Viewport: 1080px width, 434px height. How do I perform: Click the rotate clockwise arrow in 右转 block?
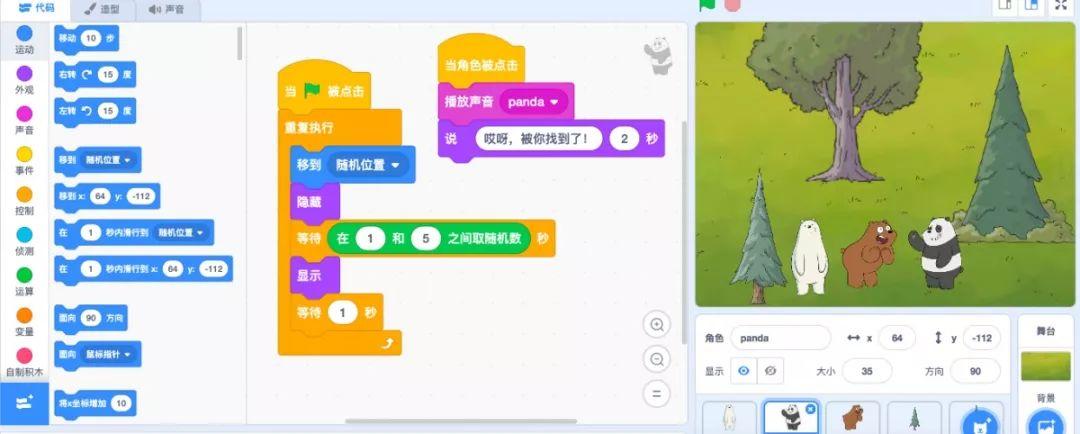click(x=87, y=74)
